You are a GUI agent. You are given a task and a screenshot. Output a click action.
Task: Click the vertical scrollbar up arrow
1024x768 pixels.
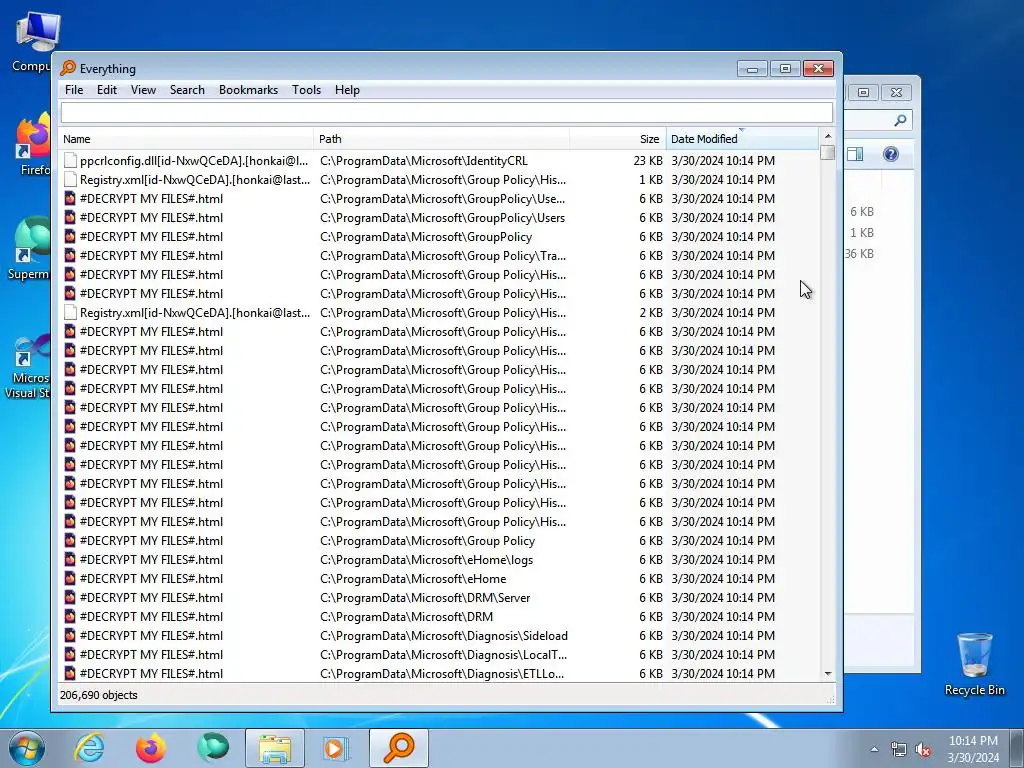827,136
